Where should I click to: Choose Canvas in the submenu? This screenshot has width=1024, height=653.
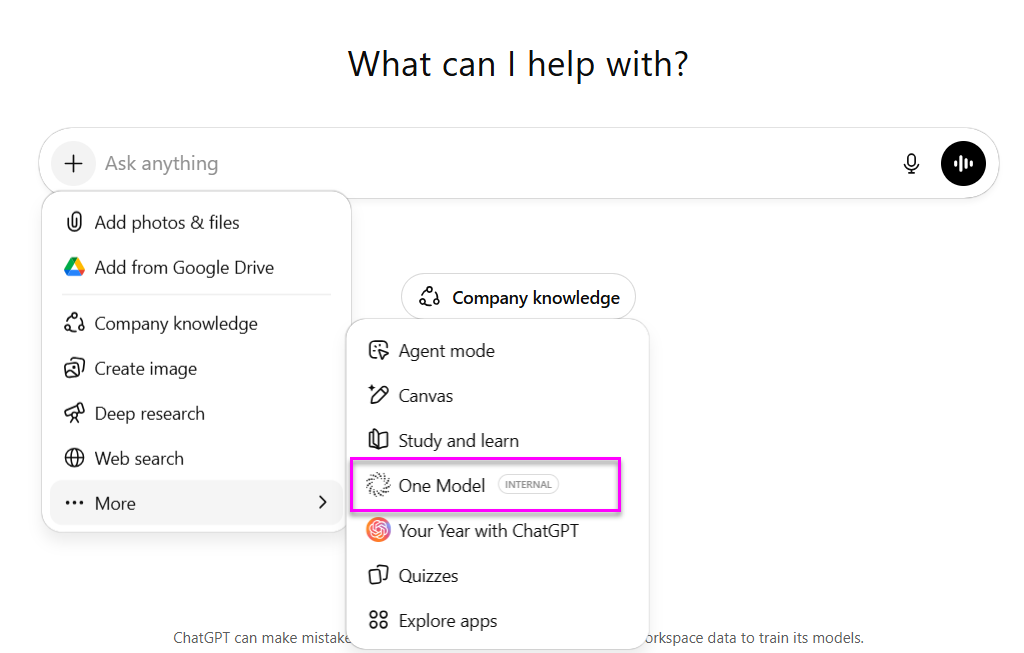(425, 396)
